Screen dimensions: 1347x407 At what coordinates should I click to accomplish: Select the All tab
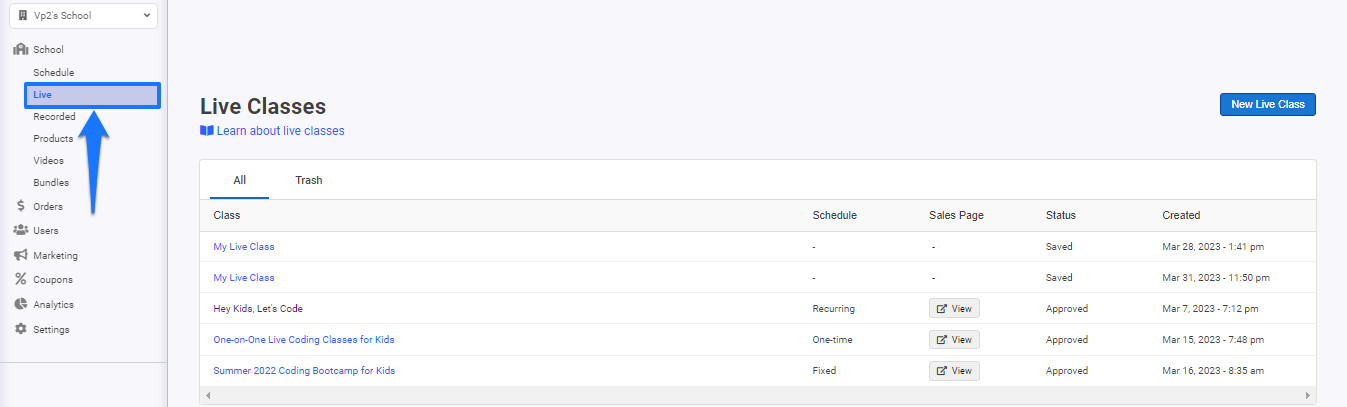tap(240, 180)
